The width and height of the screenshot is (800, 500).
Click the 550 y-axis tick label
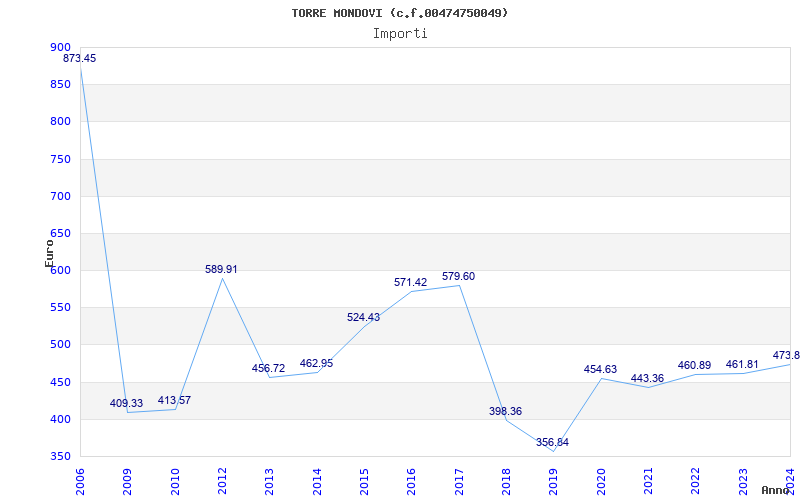click(x=60, y=308)
